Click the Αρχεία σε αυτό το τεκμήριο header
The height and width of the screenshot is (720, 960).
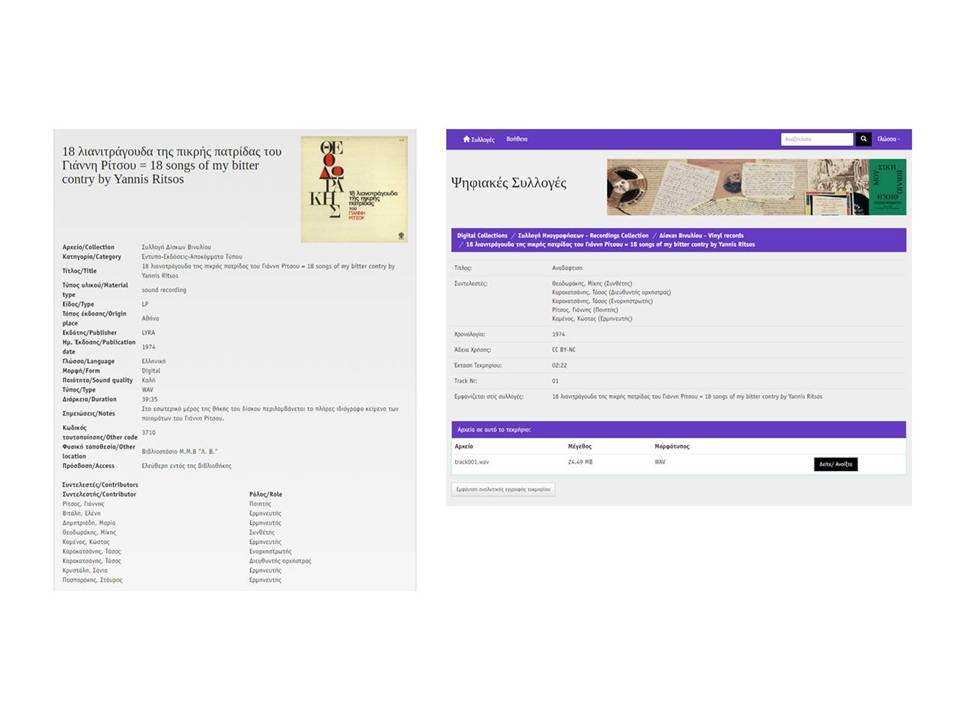click(x=678, y=430)
